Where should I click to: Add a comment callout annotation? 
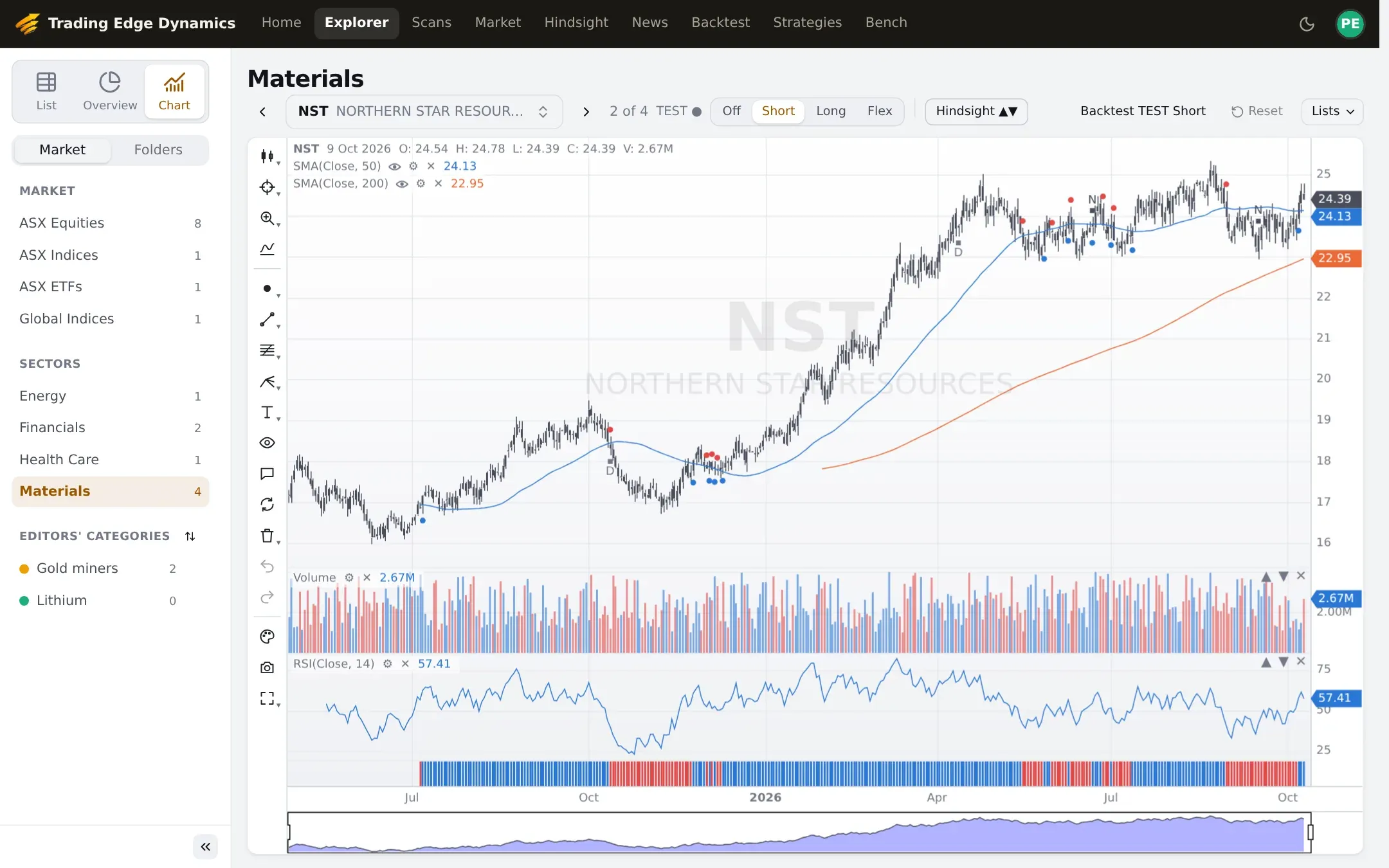coord(267,474)
